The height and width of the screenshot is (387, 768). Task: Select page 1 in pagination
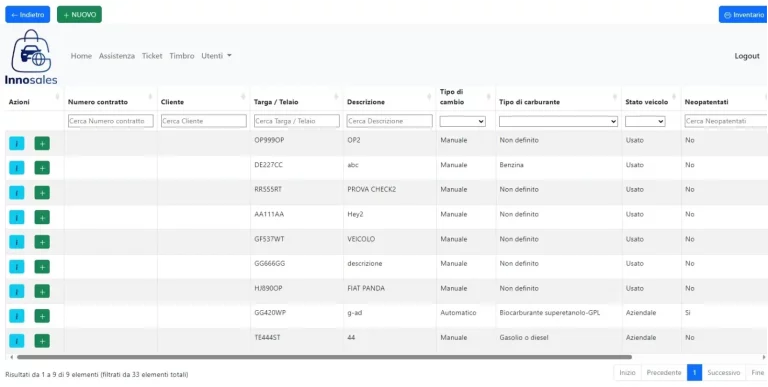point(694,373)
